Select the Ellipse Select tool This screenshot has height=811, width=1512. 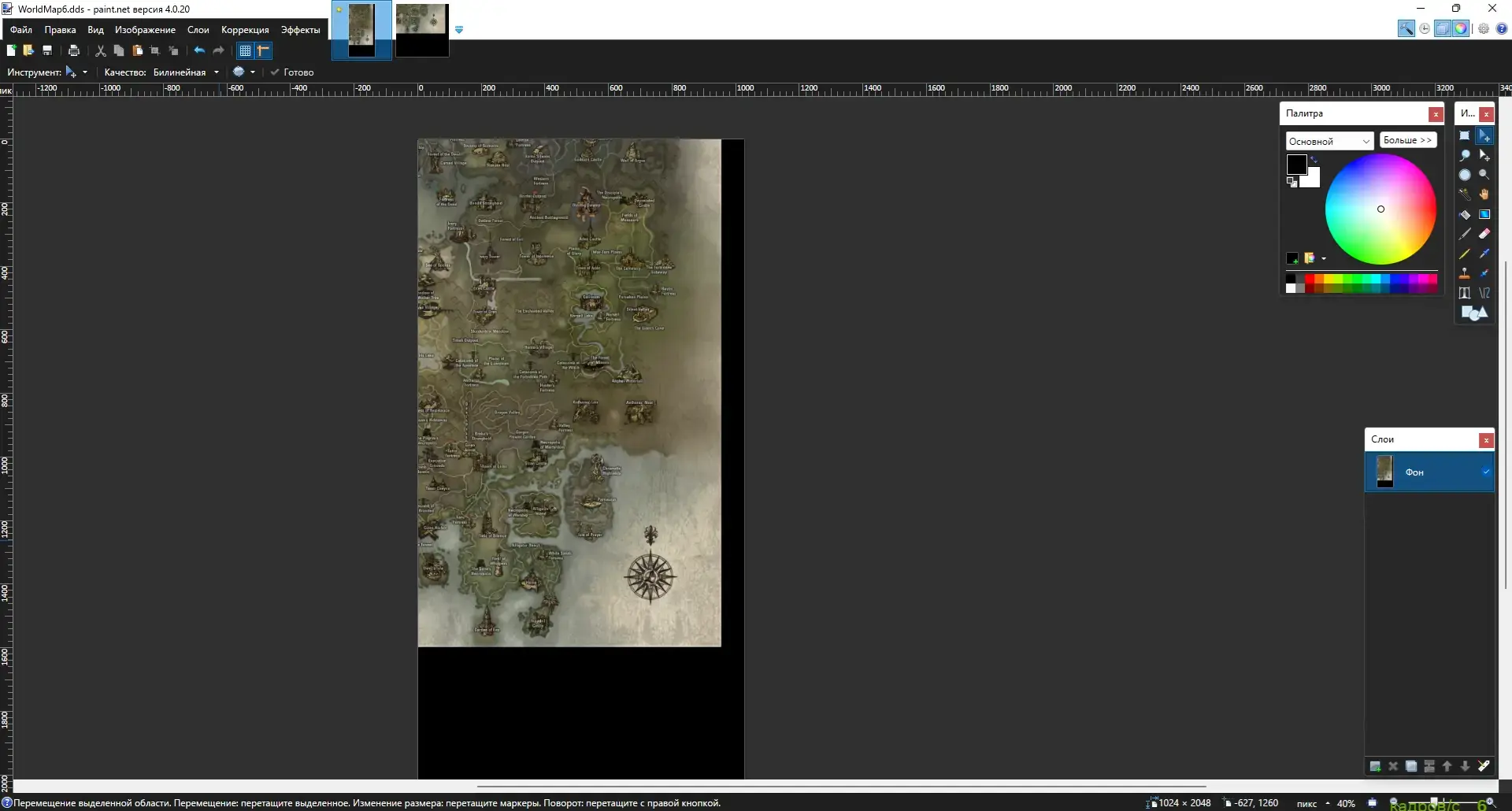point(1465,175)
